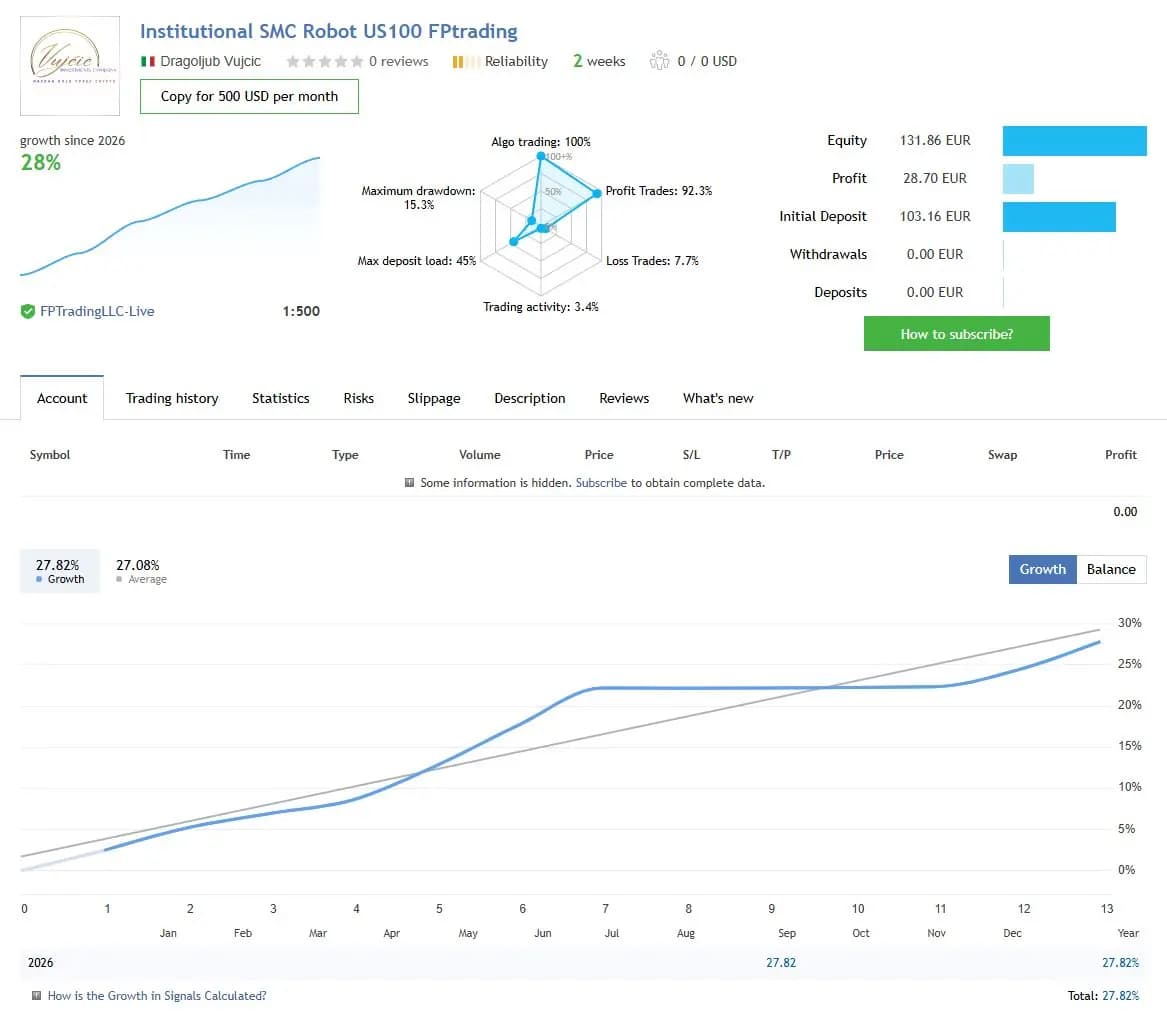1167x1027 pixels.
Task: Click the small growth sparkline chart
Action: (x=170, y=216)
